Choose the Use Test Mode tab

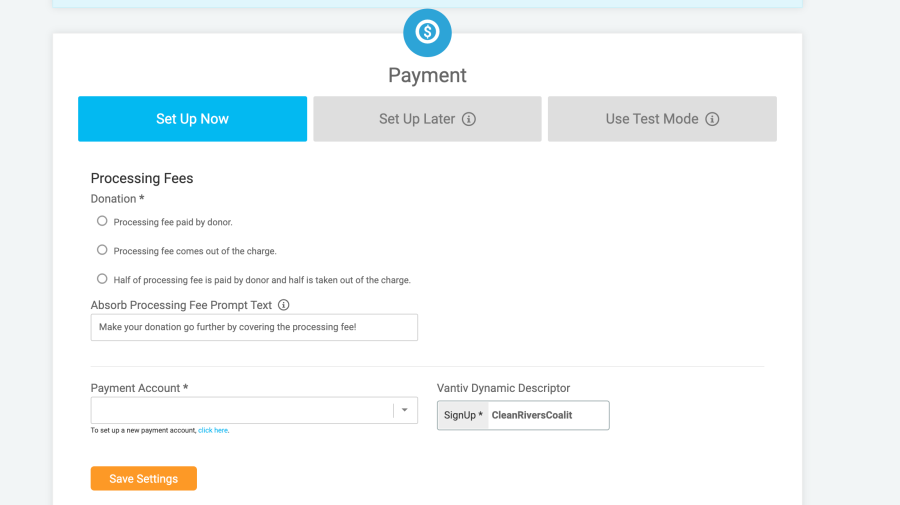tap(662, 119)
